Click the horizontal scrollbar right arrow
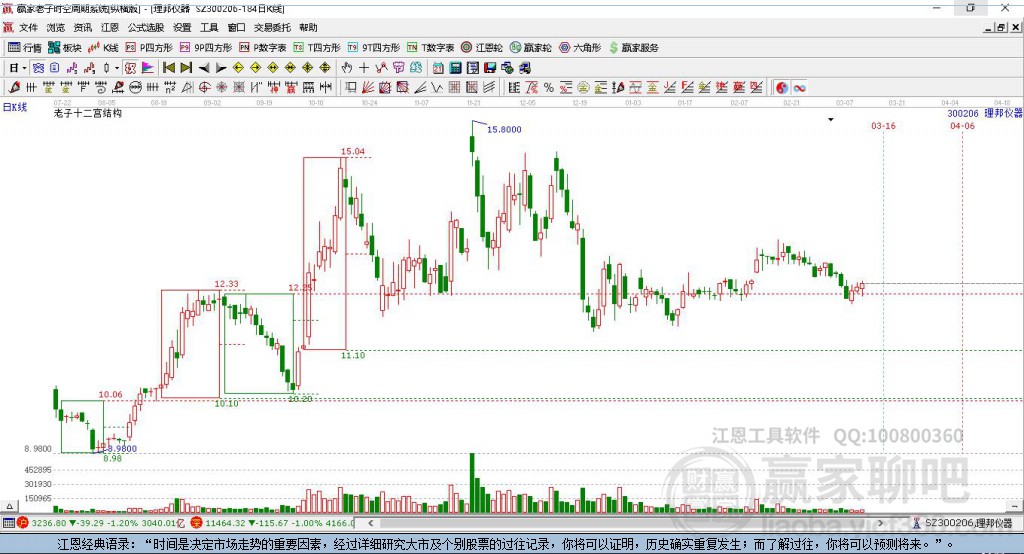This screenshot has width=1024, height=554. pyautogui.click(x=880, y=523)
